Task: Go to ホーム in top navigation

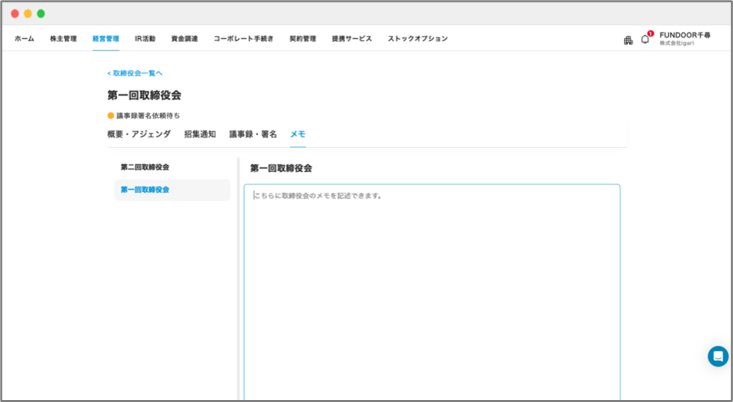Action: [24, 39]
